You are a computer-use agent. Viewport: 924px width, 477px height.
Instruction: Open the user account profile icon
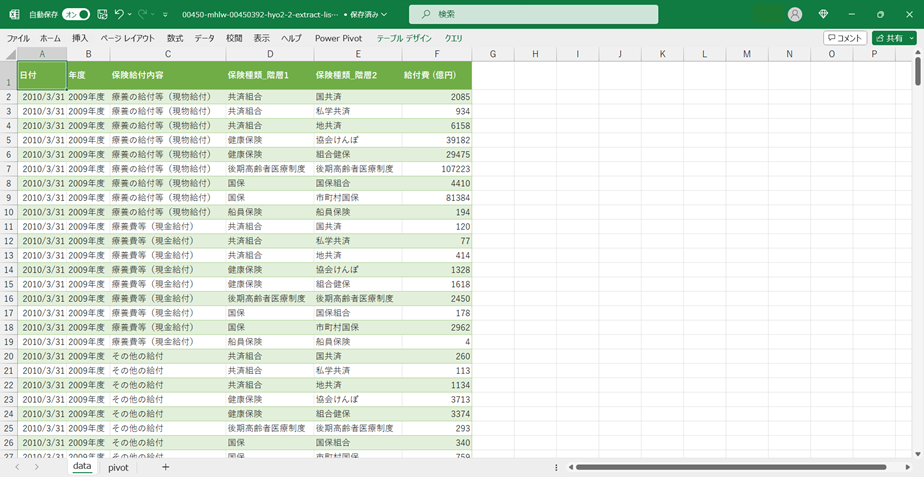coord(795,14)
